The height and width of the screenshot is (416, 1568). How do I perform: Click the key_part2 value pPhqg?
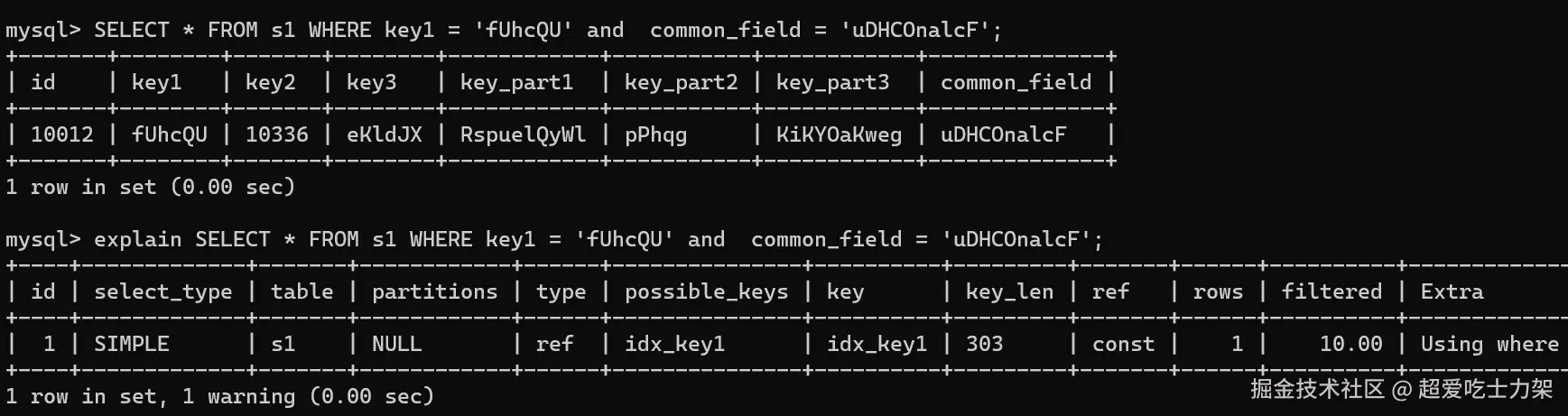pyautogui.click(x=655, y=134)
